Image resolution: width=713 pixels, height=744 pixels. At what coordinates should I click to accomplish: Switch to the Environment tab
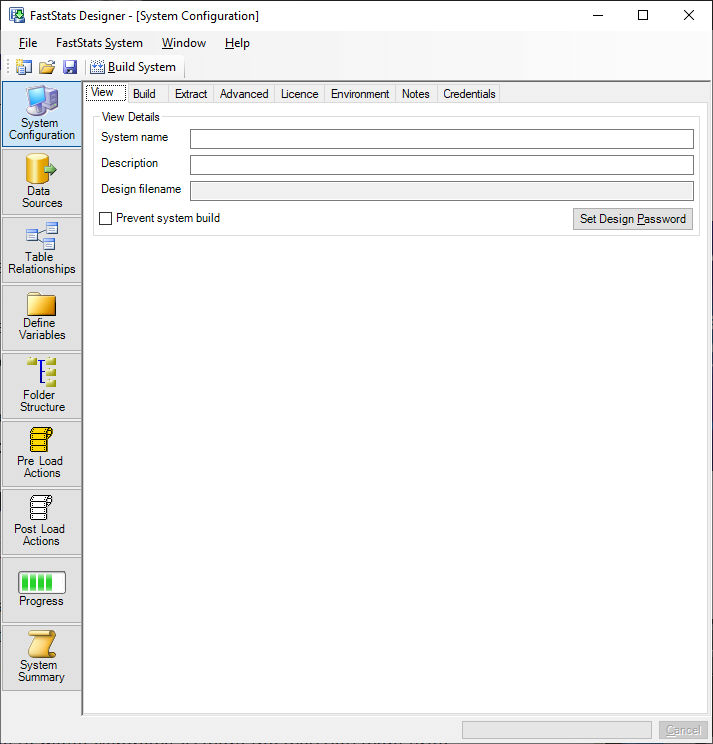360,94
